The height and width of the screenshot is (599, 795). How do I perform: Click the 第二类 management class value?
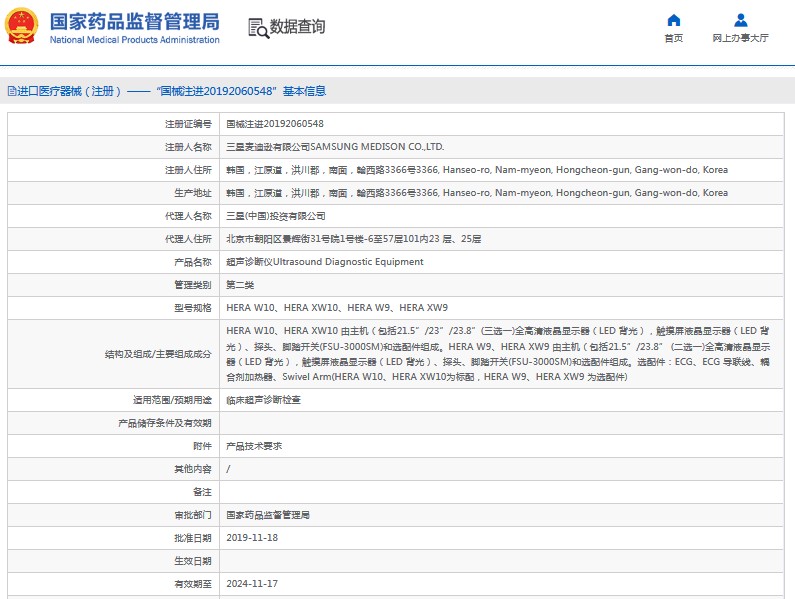[240, 285]
